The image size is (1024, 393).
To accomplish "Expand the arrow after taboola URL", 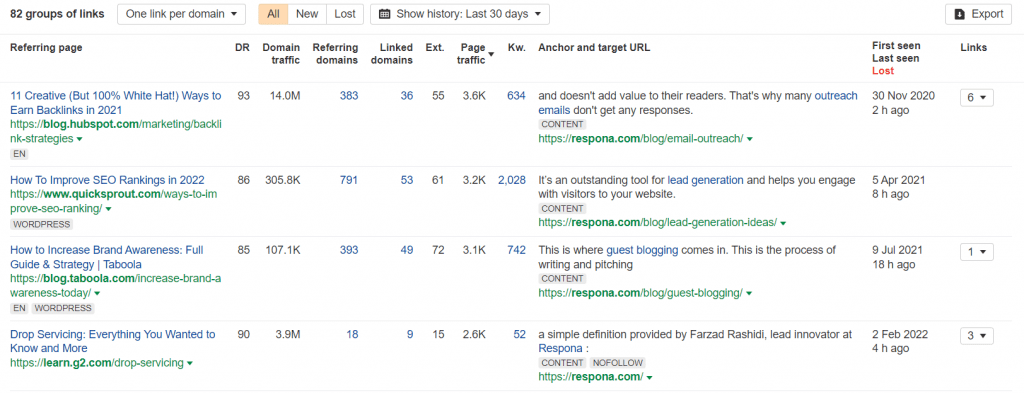I will (97, 293).
